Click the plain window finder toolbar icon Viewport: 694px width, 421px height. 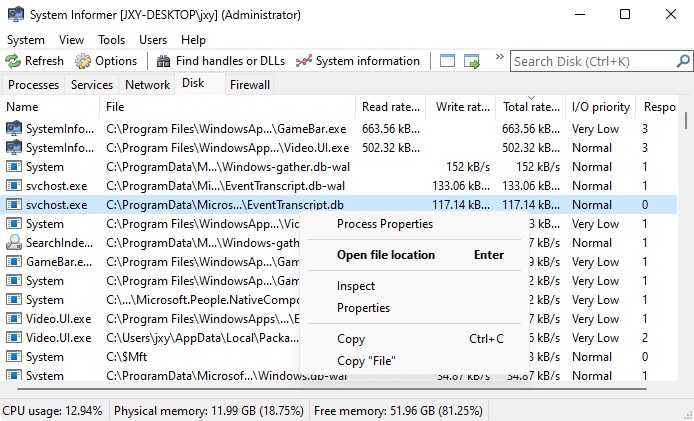[447, 61]
